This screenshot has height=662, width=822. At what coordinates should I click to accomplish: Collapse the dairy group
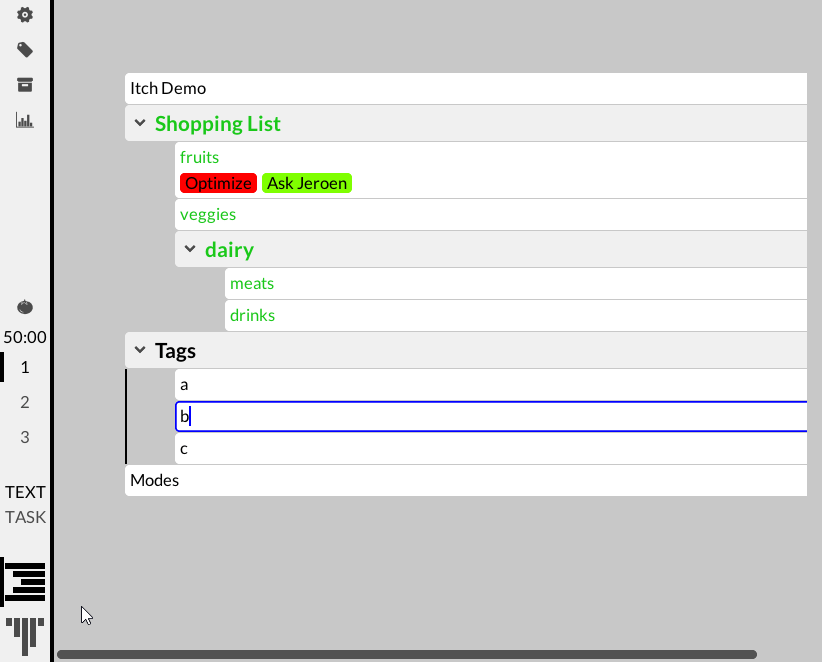tap(190, 249)
